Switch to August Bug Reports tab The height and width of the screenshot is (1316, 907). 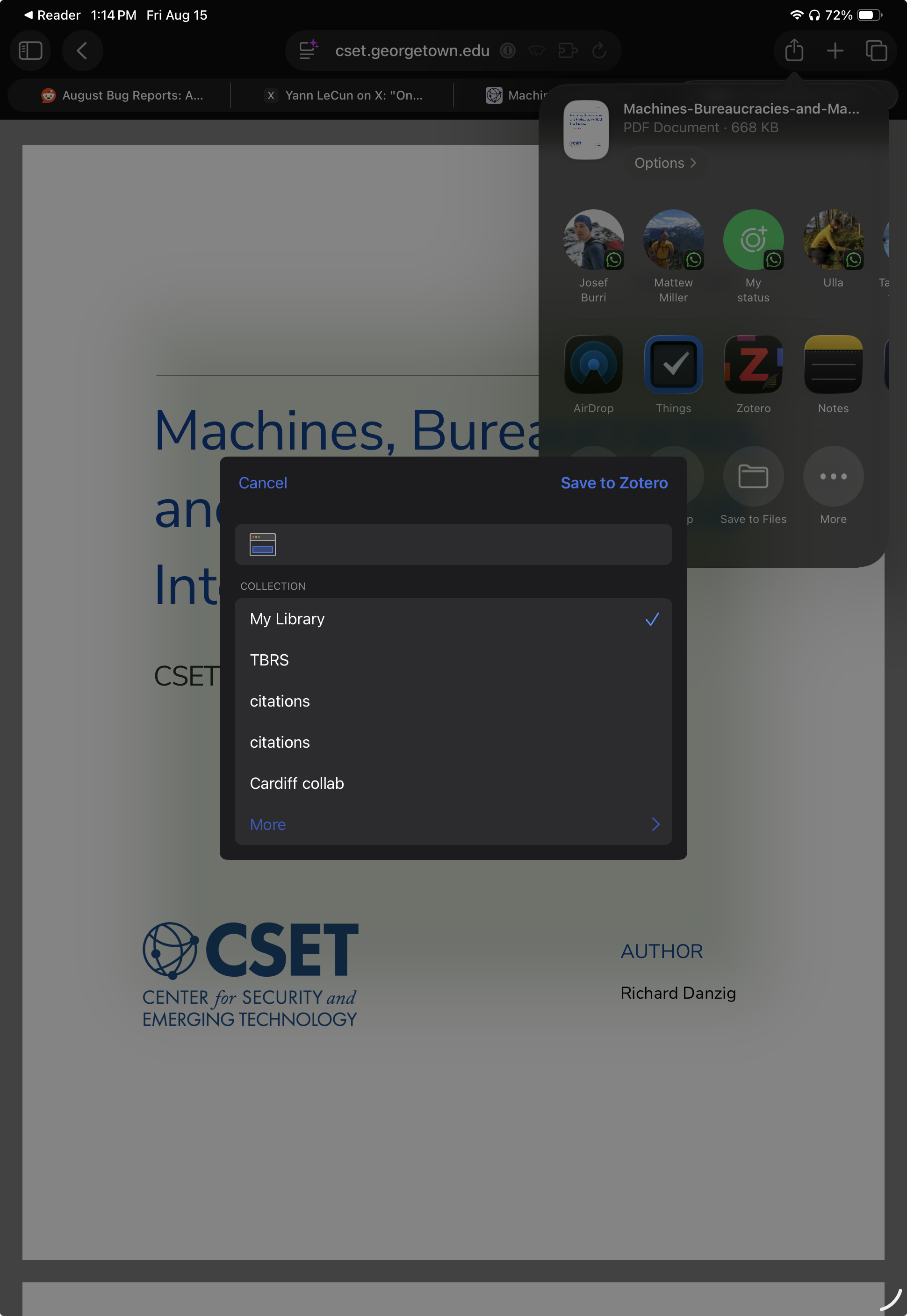coord(122,95)
